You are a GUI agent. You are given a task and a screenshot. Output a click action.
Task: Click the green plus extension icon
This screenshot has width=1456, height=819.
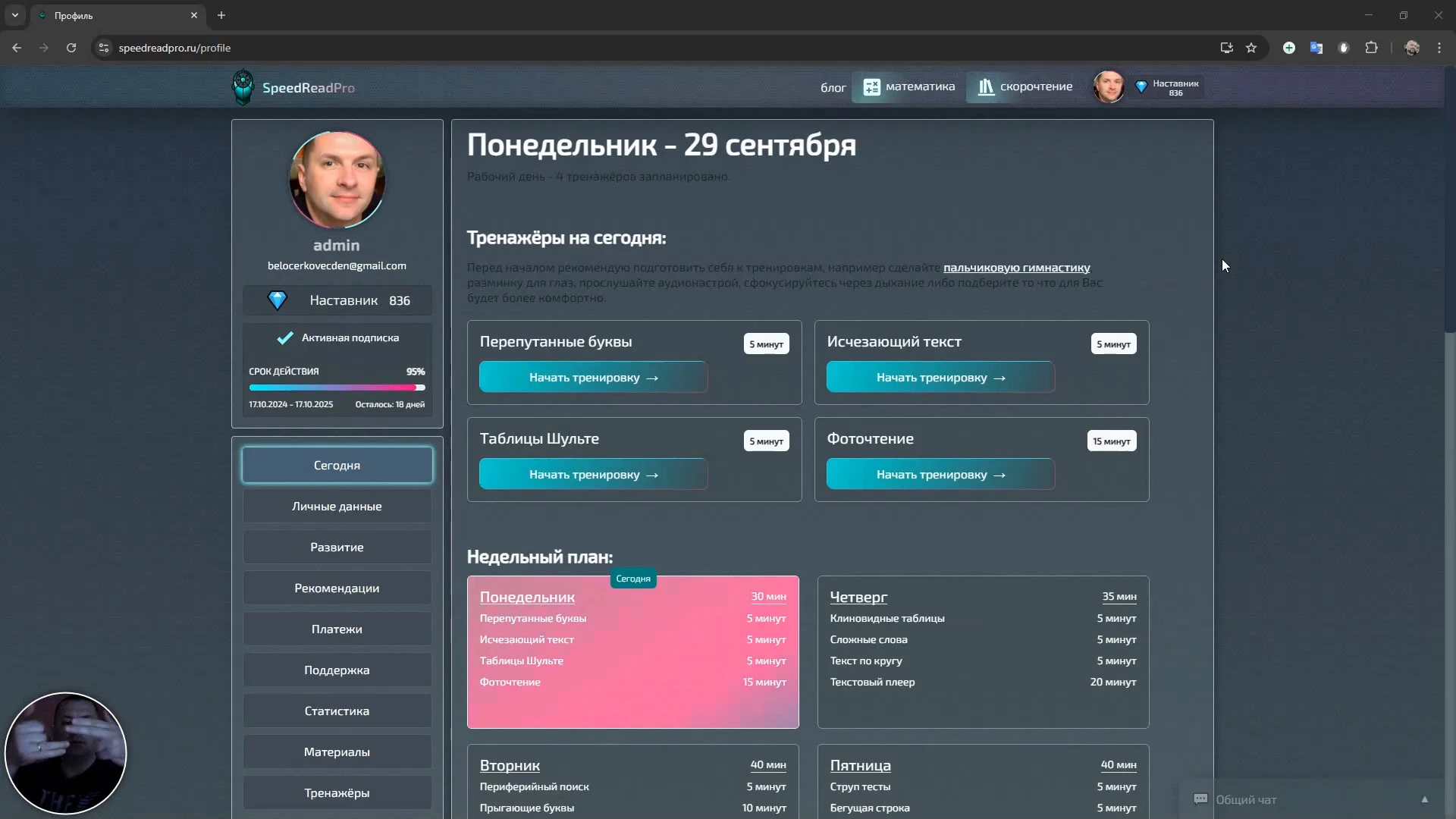point(1288,48)
